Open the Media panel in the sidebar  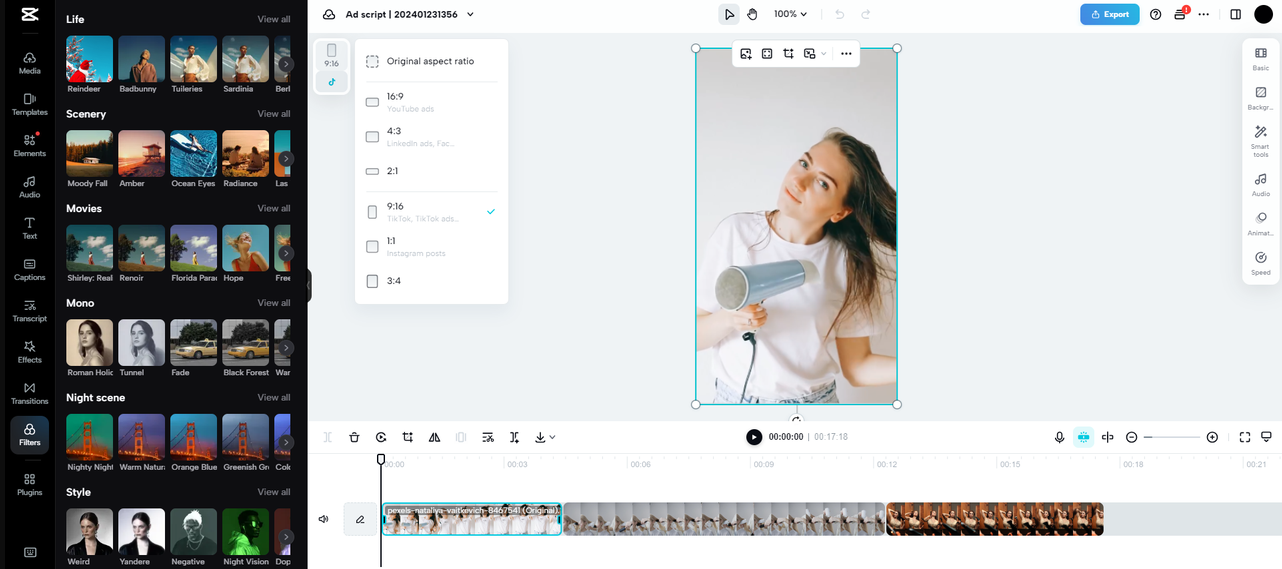(x=30, y=63)
